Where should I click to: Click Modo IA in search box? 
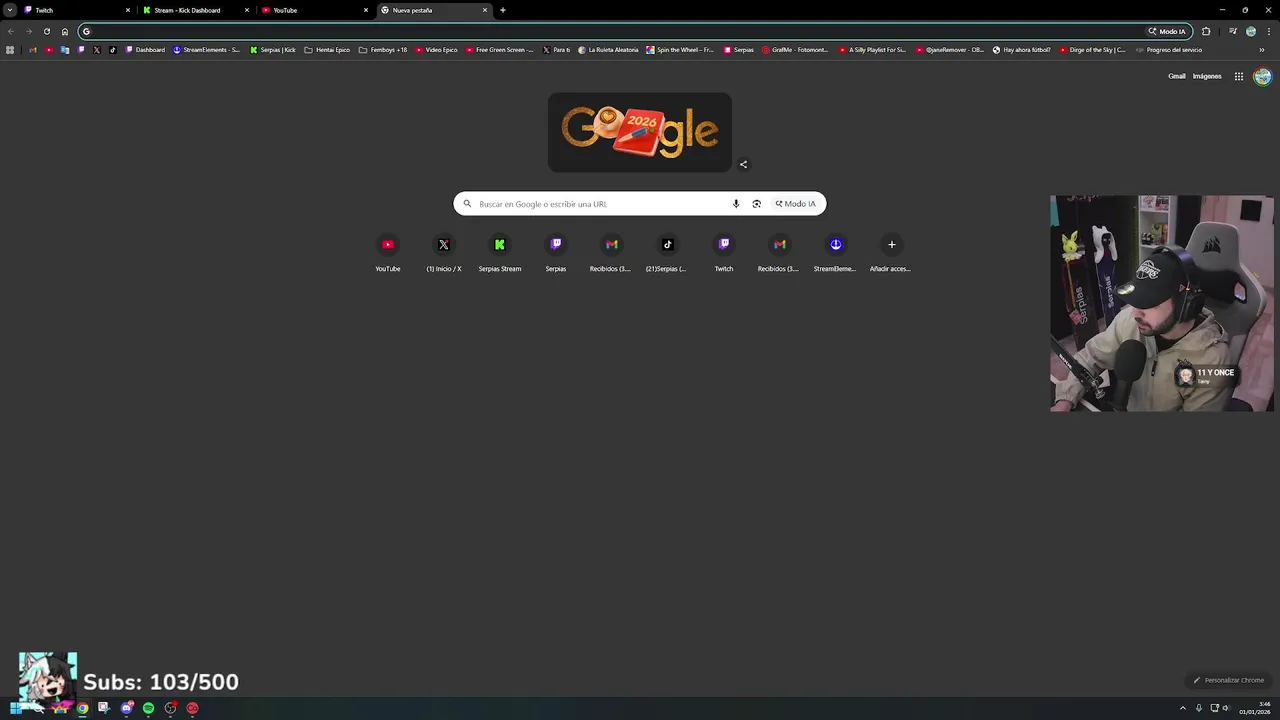pos(796,204)
